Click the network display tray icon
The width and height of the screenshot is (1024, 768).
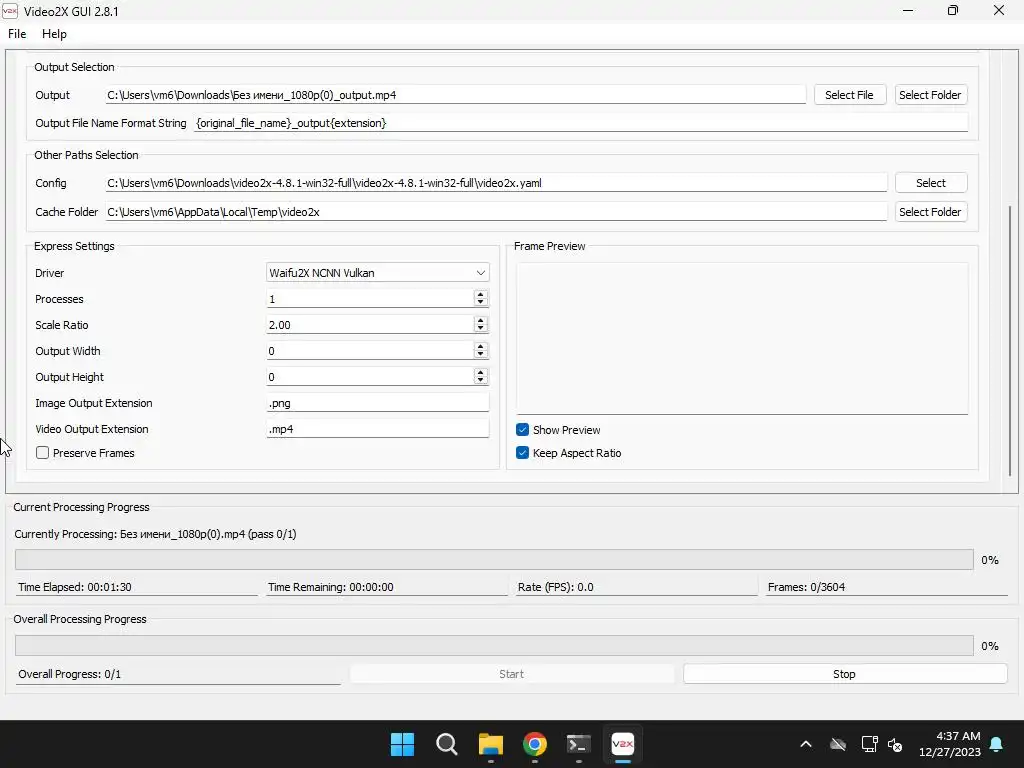(869, 744)
